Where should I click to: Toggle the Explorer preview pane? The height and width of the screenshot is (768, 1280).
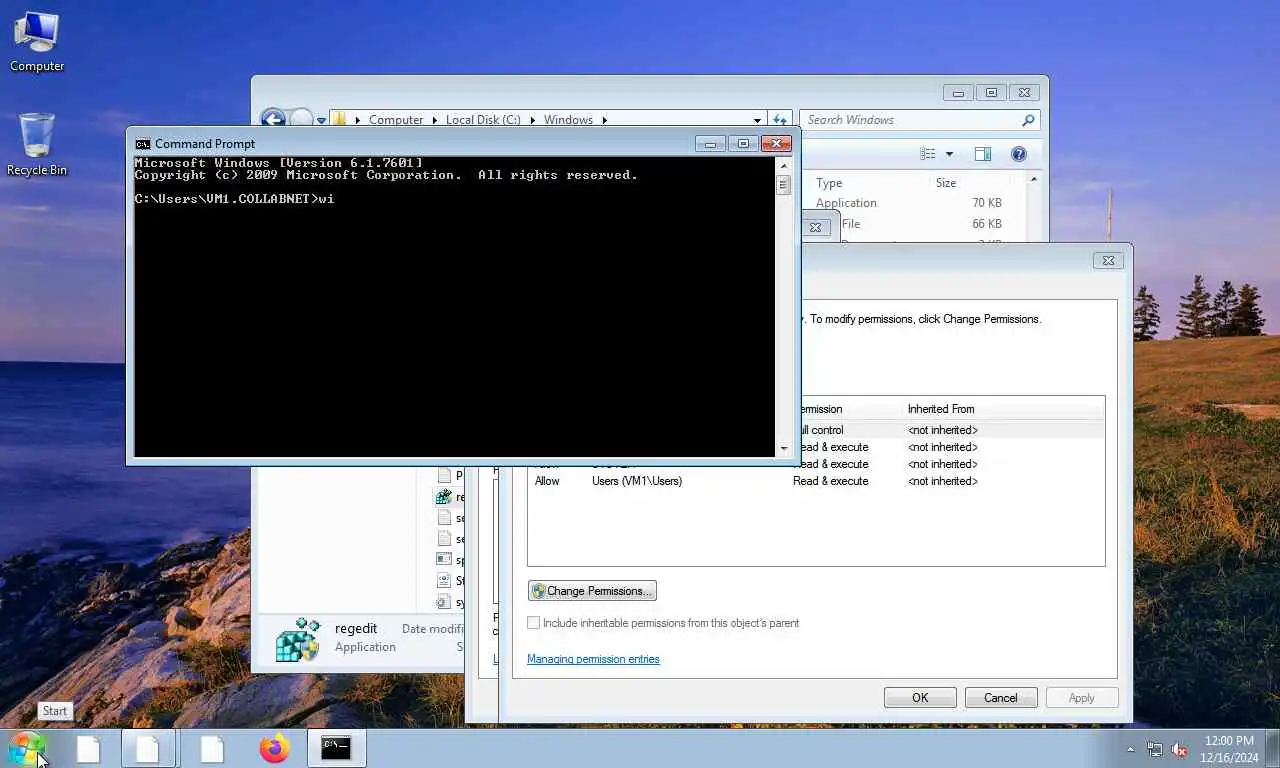[x=983, y=154]
